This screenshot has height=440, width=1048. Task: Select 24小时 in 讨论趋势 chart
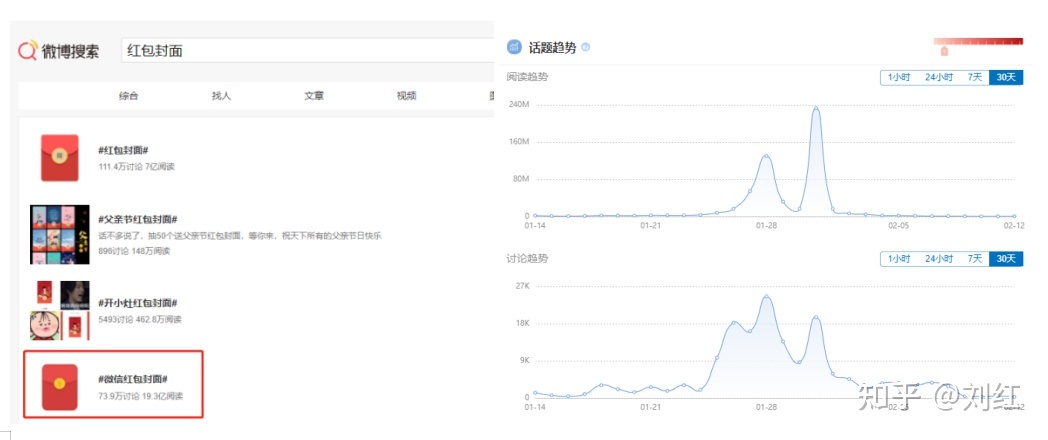[x=939, y=259]
